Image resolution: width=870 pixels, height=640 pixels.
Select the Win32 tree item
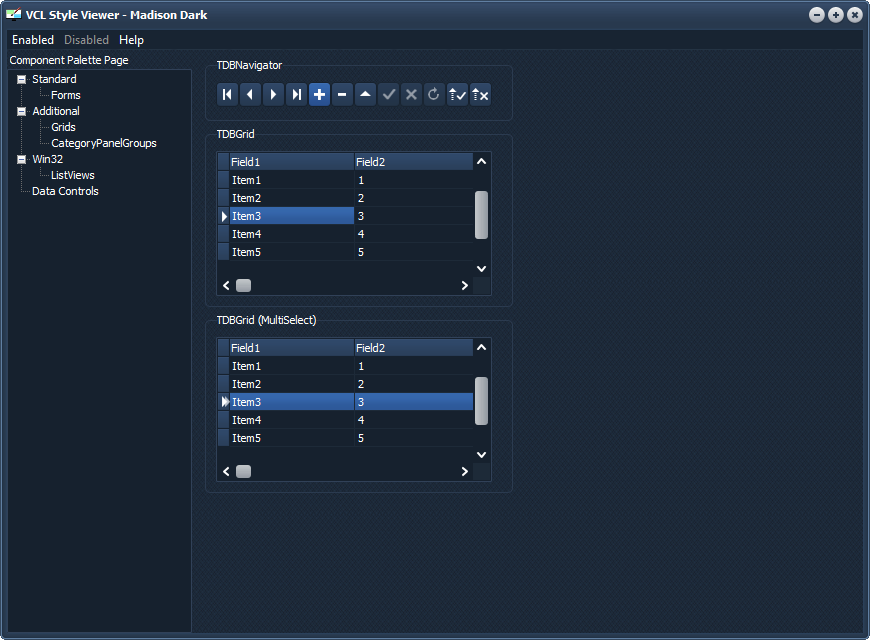coord(48,159)
